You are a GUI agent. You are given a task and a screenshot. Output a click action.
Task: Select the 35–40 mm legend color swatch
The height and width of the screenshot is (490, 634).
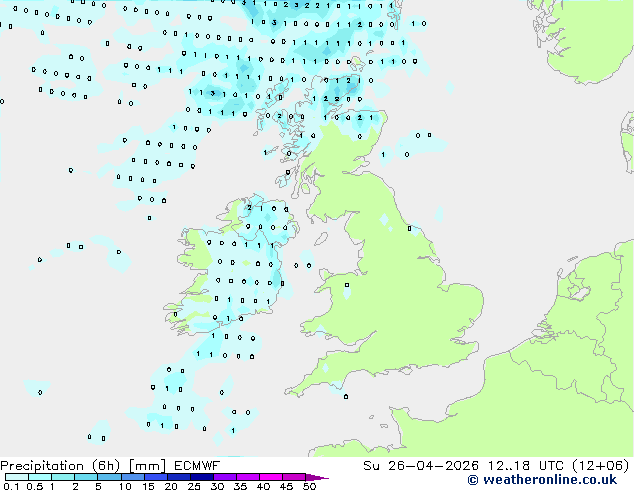click(247, 477)
